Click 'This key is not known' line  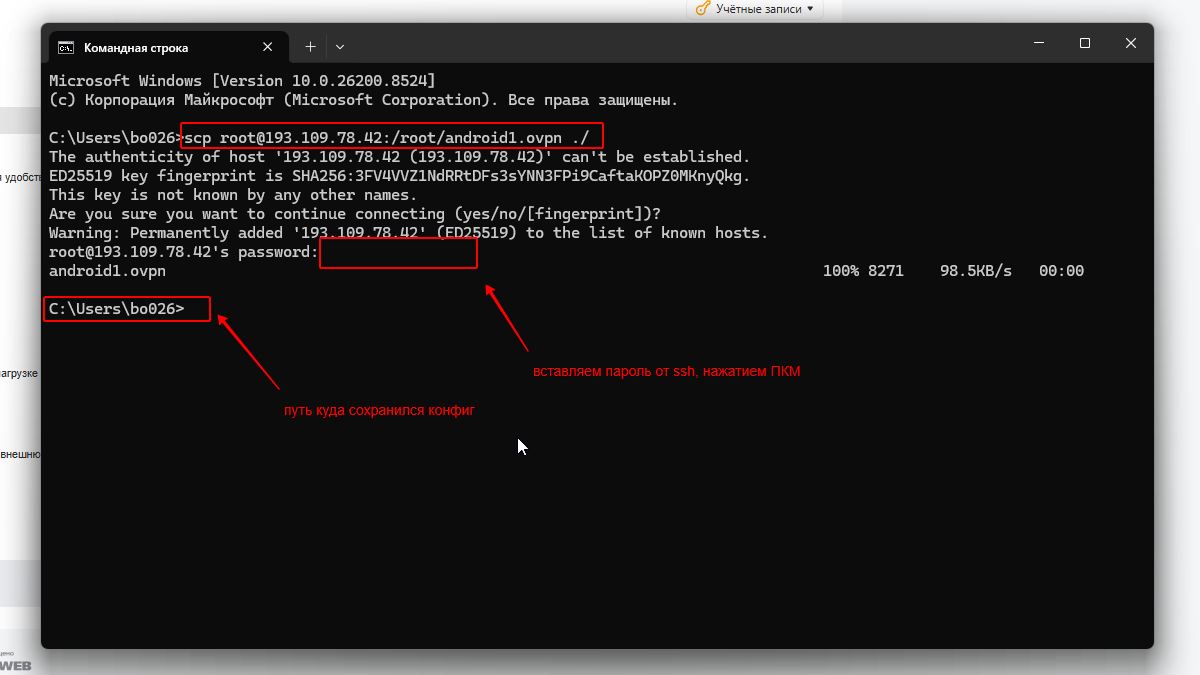tap(233, 195)
